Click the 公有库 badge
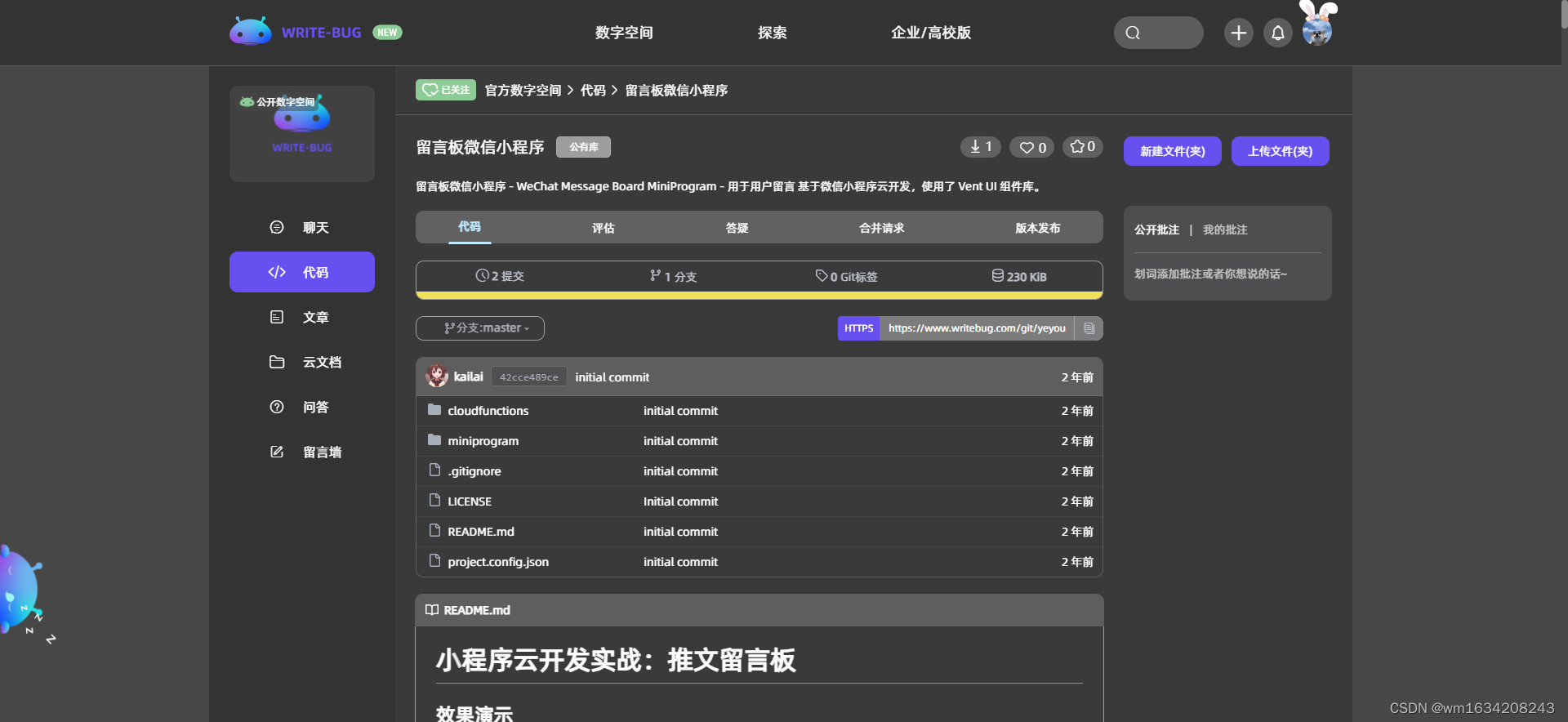This screenshot has width=1568, height=722. (x=584, y=147)
